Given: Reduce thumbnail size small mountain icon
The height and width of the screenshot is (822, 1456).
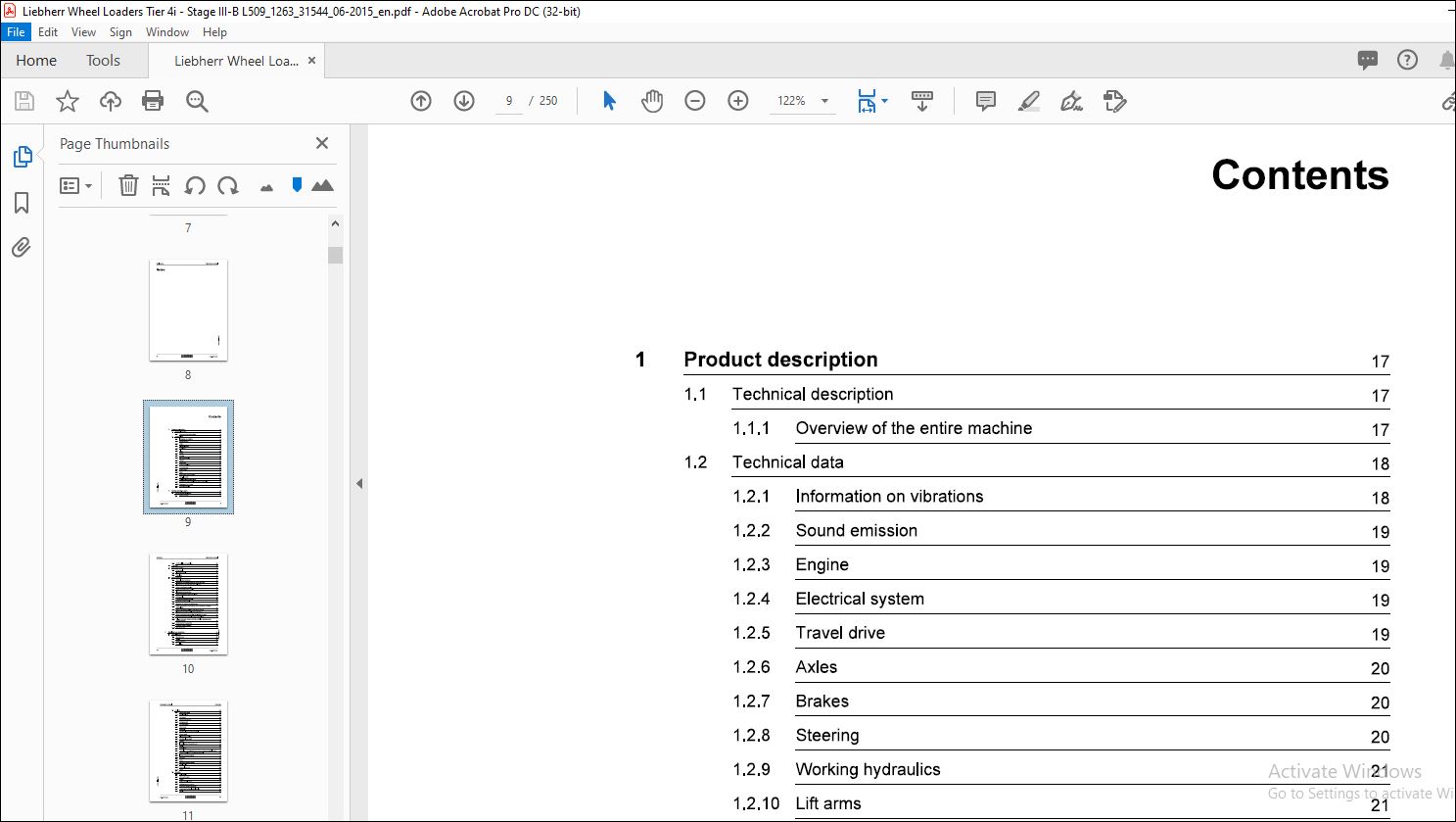Looking at the screenshot, I should pyautogui.click(x=266, y=187).
